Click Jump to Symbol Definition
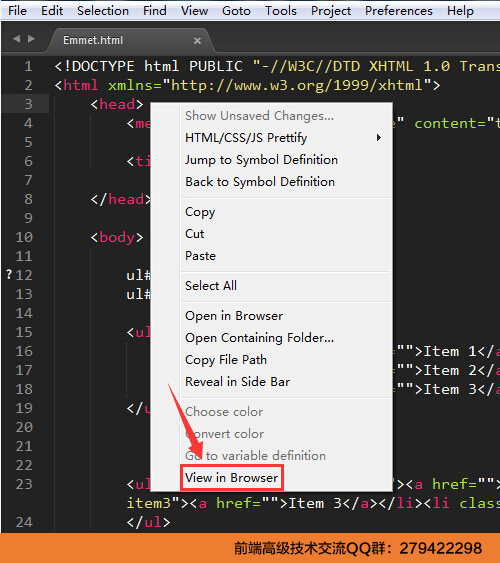 (x=261, y=160)
